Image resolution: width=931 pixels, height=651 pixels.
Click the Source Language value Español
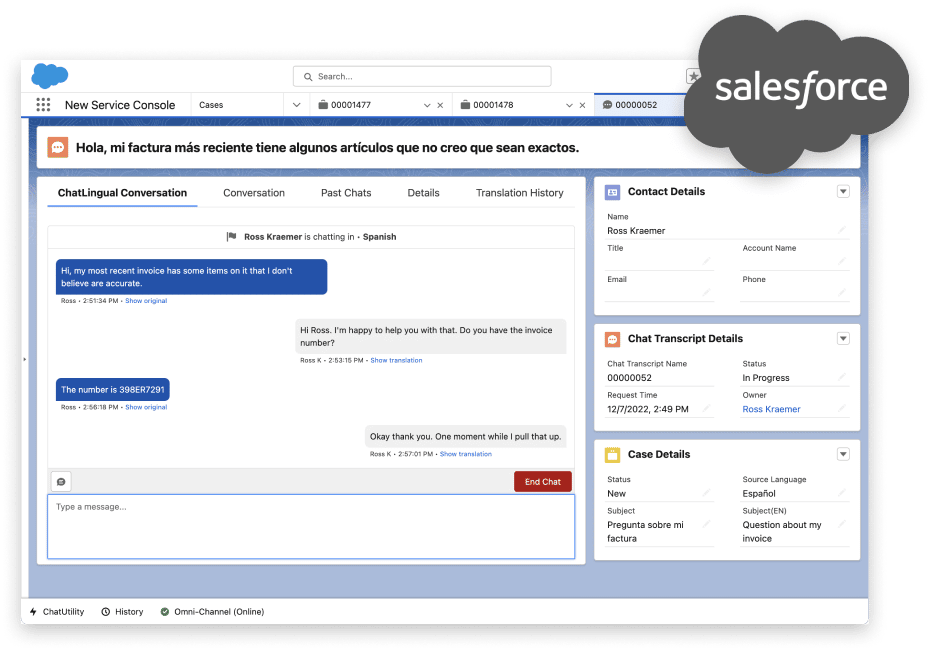click(x=759, y=494)
